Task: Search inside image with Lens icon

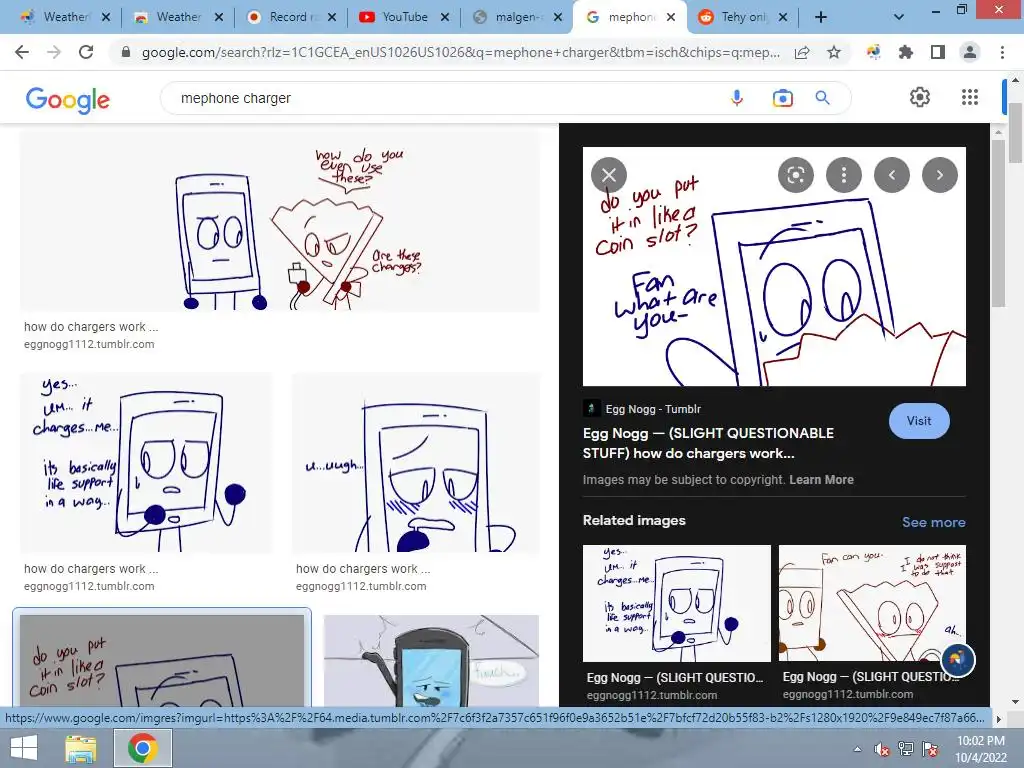Action: [x=795, y=175]
